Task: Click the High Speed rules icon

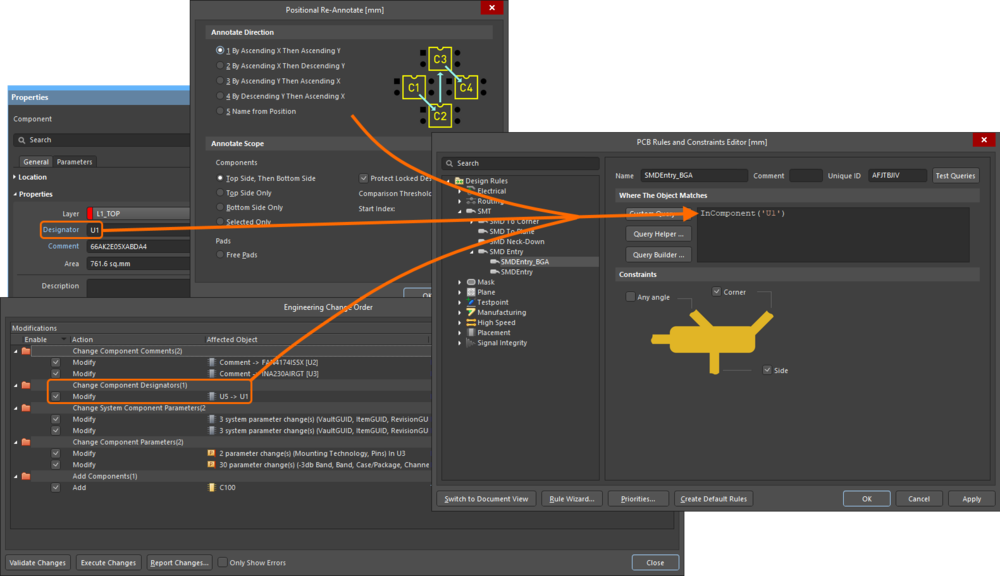Action: [471, 322]
